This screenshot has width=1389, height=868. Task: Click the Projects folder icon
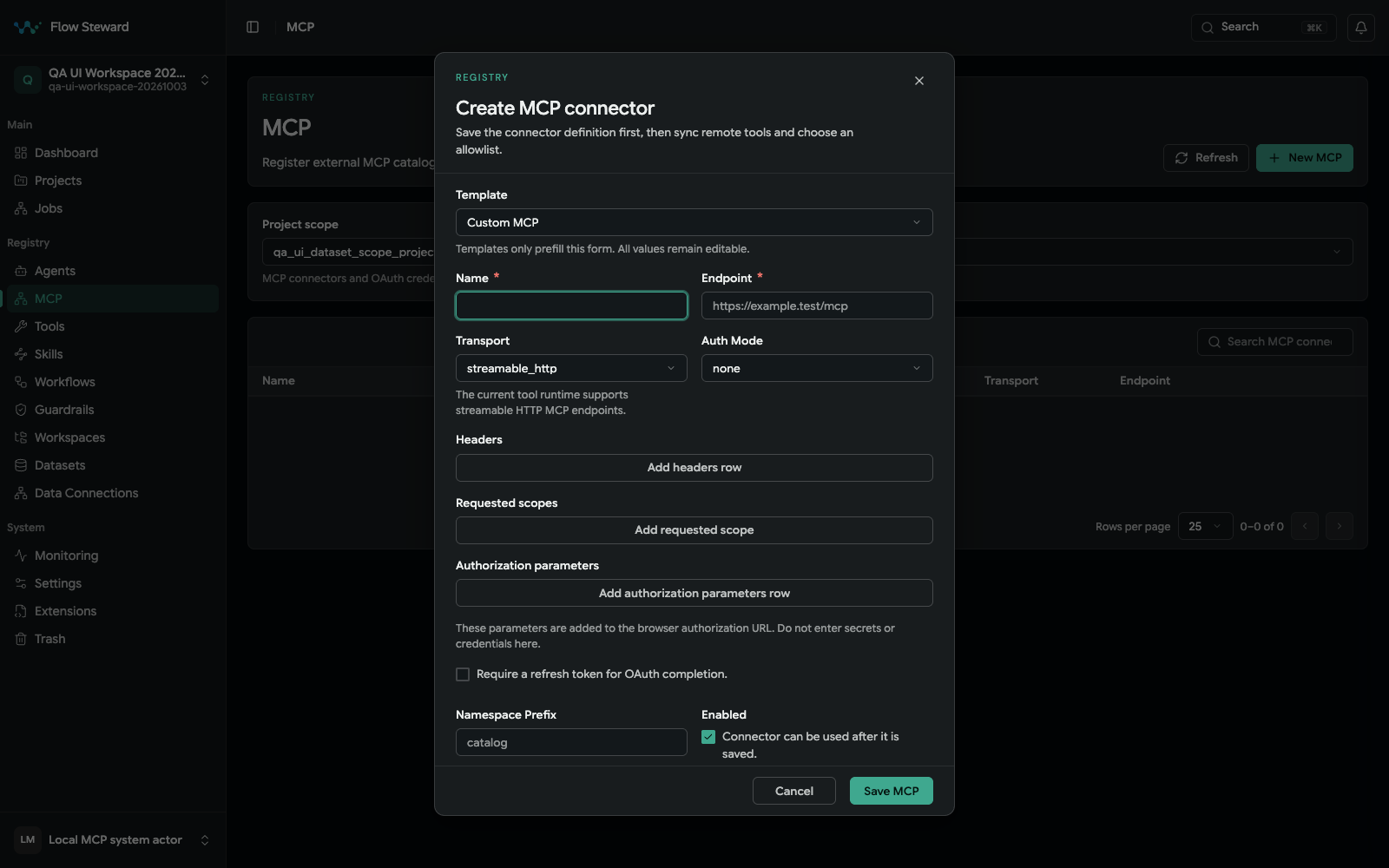pos(21,181)
